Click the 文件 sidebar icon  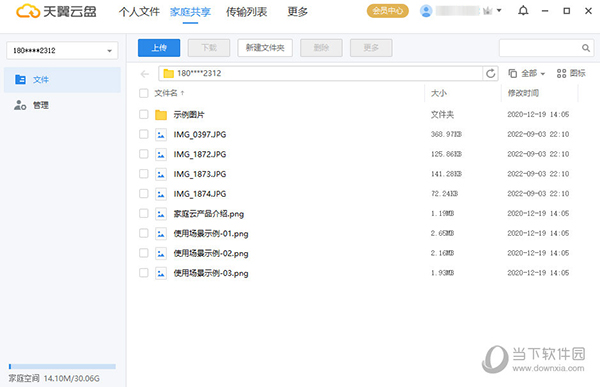click(x=20, y=79)
